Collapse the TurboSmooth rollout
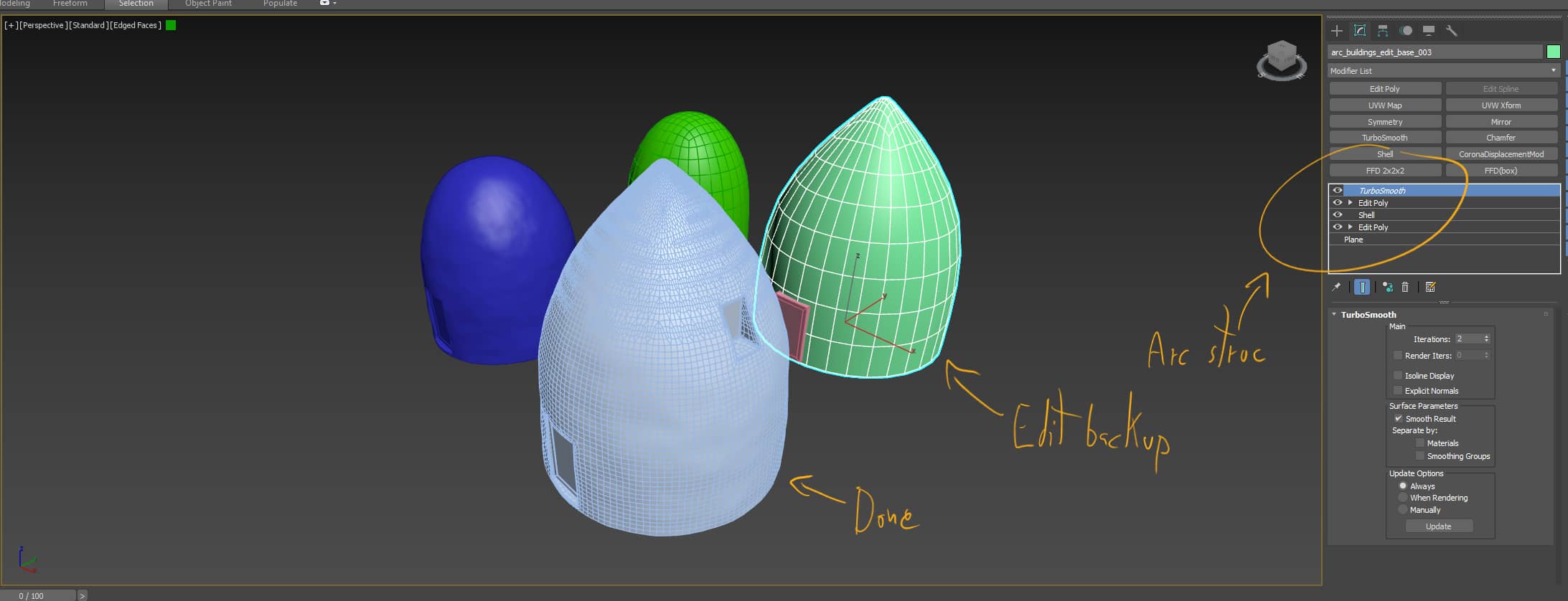 (x=1334, y=315)
